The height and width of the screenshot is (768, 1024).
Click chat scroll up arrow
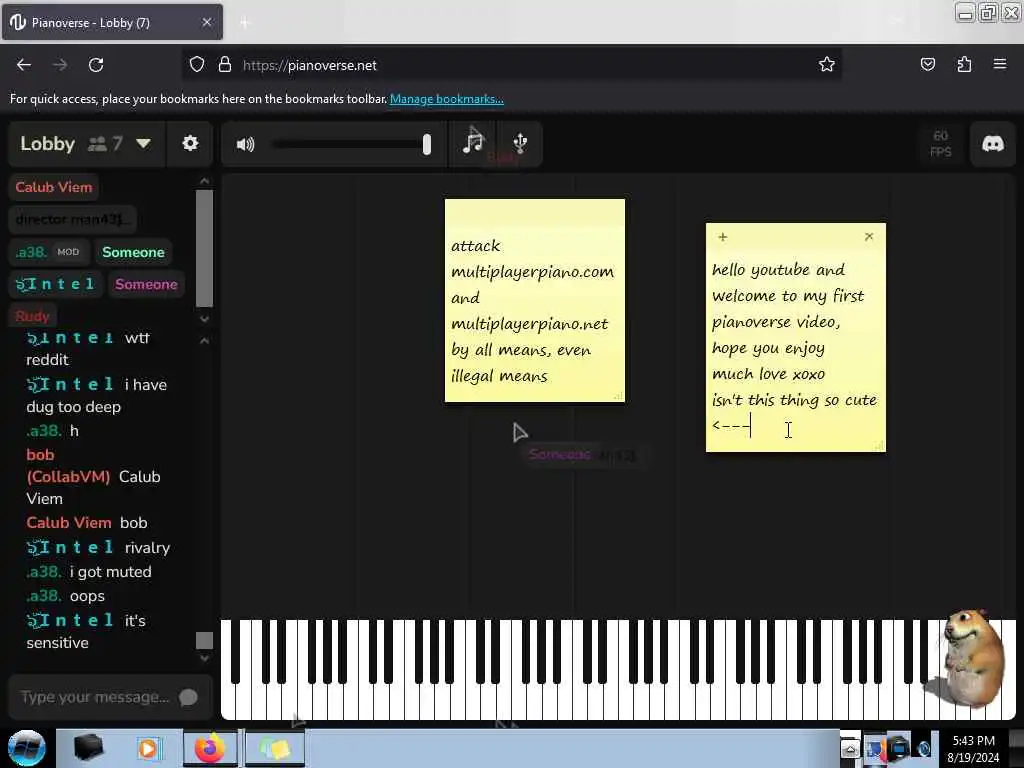click(x=204, y=341)
